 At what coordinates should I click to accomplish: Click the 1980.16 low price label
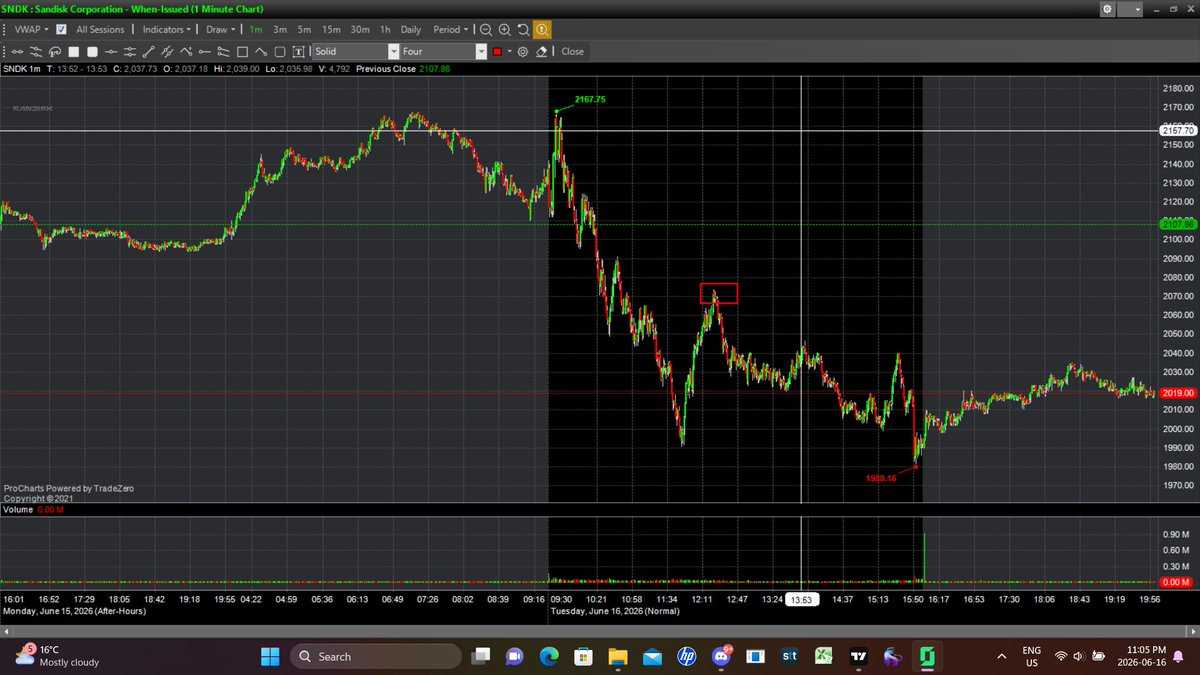click(x=881, y=478)
